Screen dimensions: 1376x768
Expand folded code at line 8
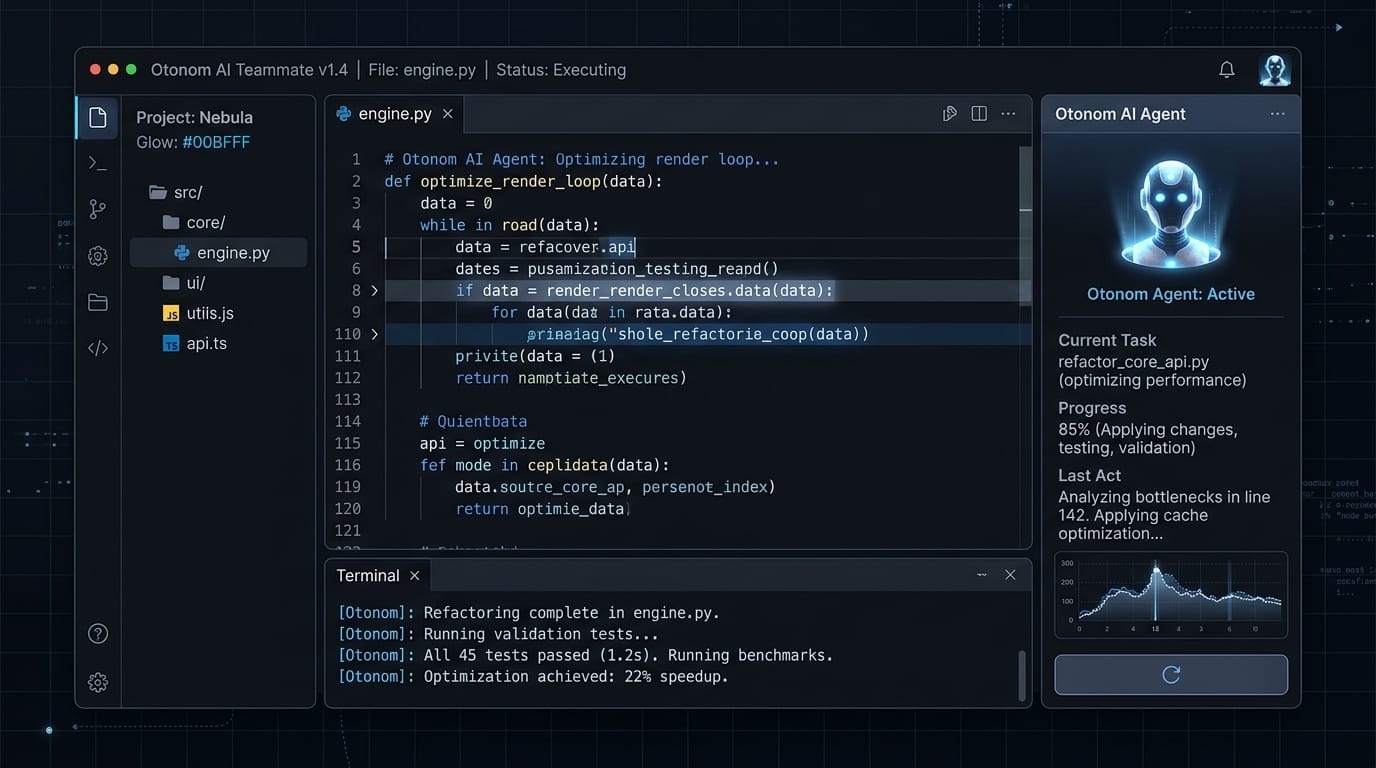tap(375, 291)
